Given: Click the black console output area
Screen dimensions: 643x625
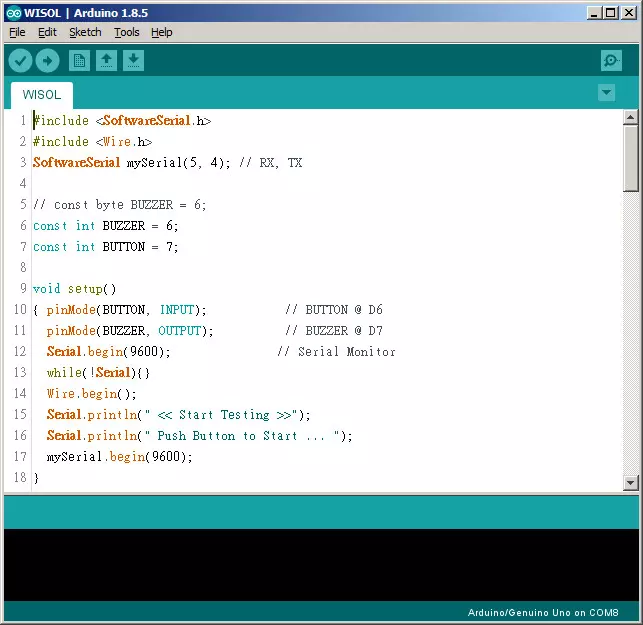Looking at the screenshot, I should pyautogui.click(x=320, y=565).
